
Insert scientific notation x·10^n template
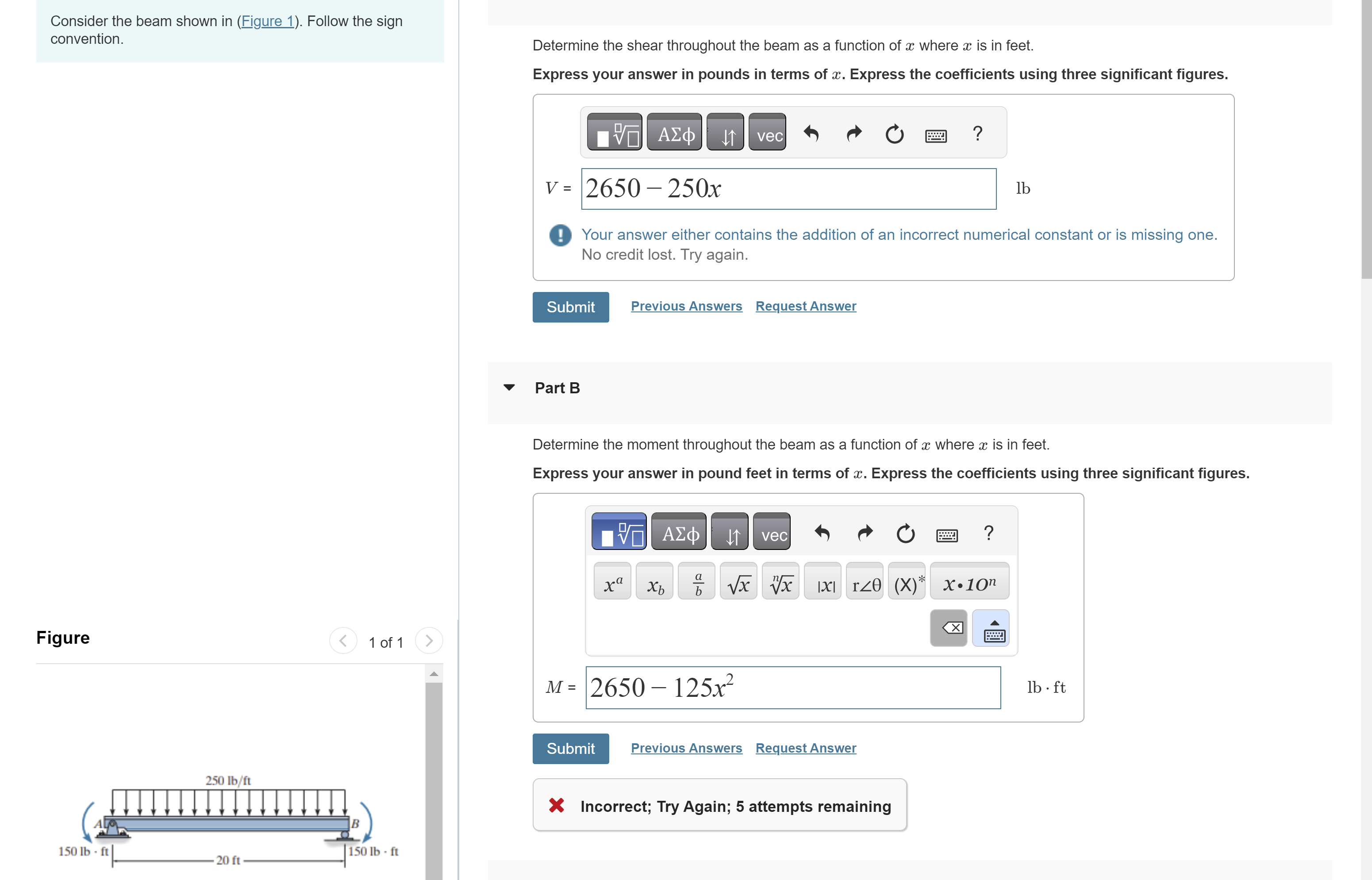point(969,582)
